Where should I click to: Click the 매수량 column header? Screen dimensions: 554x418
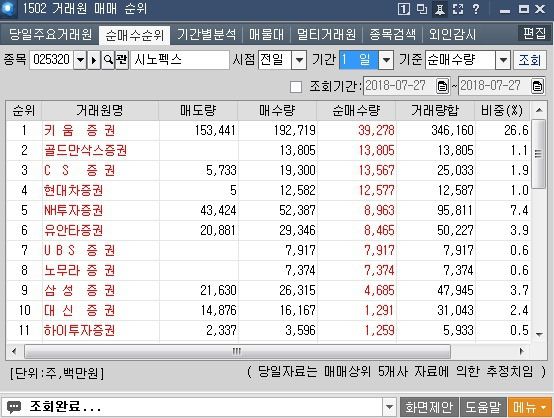277,111
